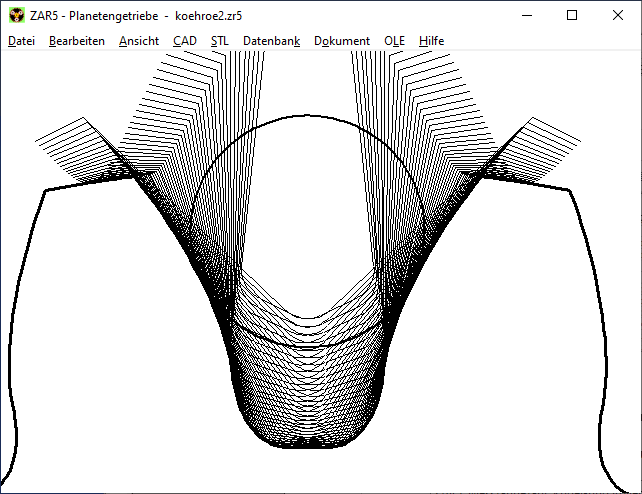Viewport: 642px width, 494px height.
Task: Expand the Ansicht menu
Action: click(138, 41)
